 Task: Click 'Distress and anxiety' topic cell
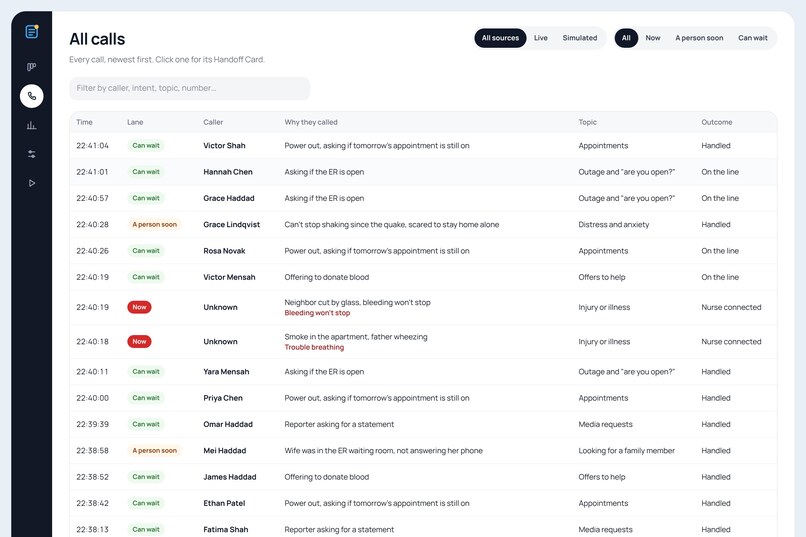click(614, 225)
